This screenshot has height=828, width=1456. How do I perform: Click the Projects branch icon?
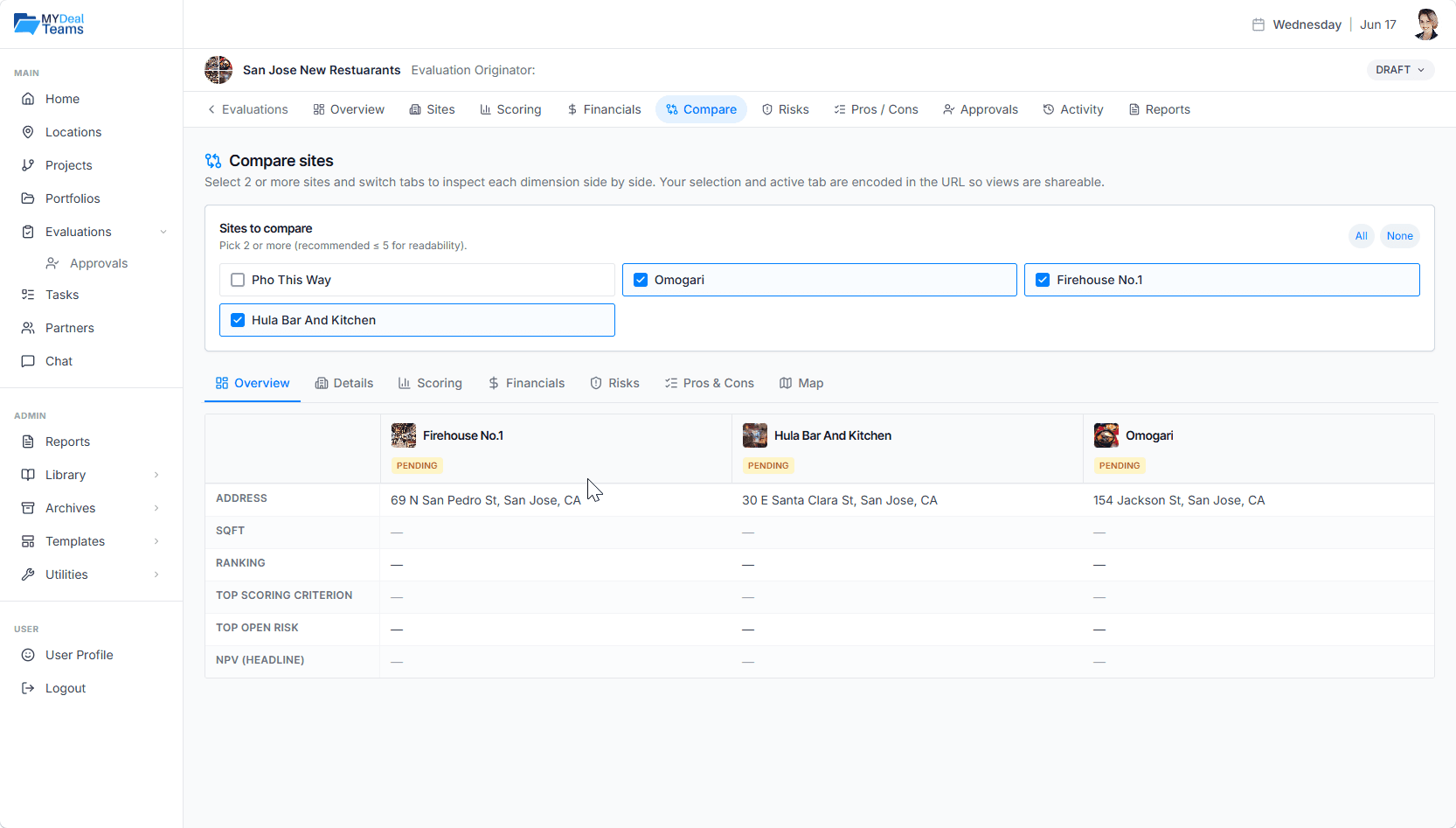tap(28, 165)
